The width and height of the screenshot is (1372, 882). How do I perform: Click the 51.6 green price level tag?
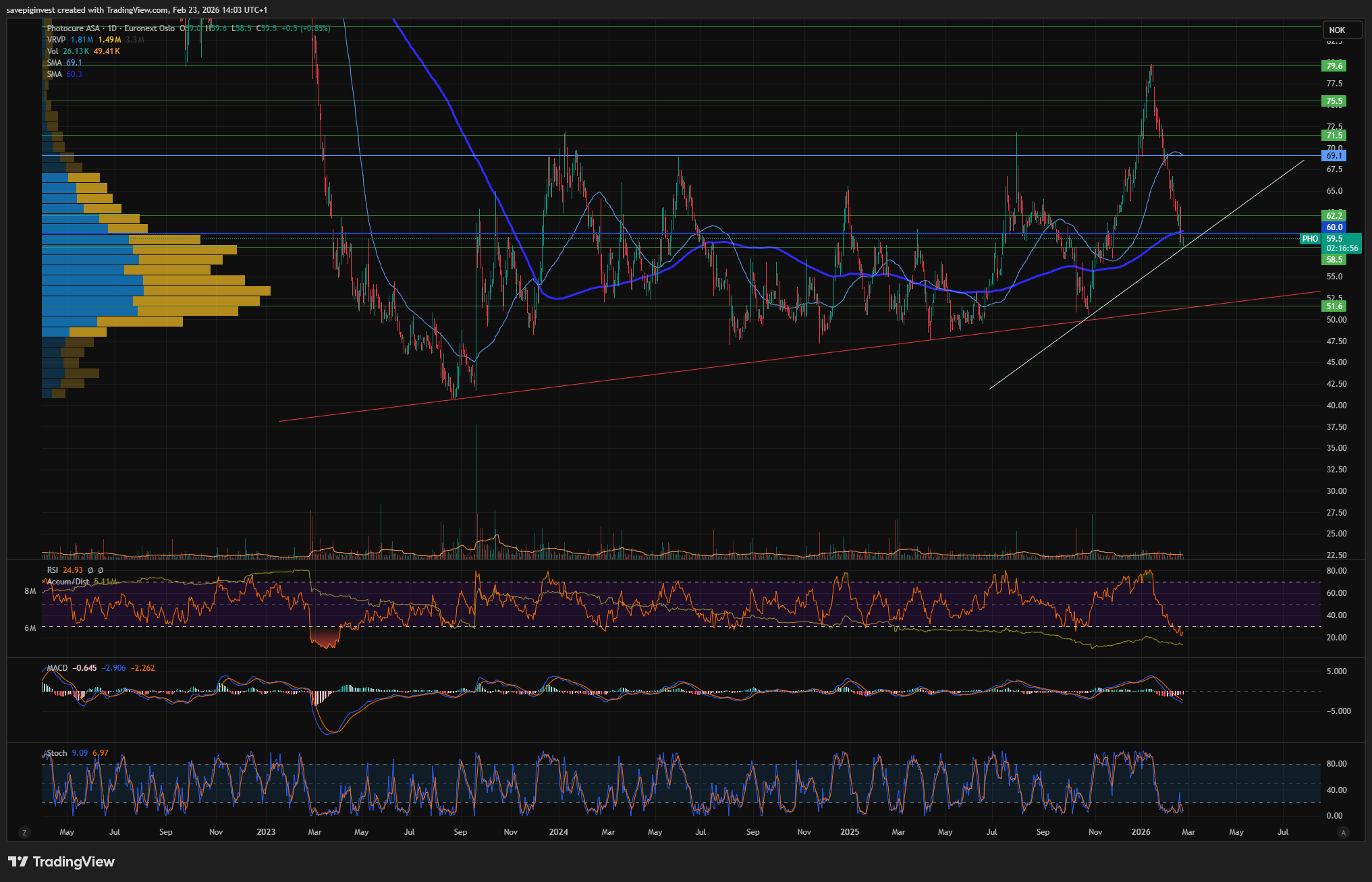click(x=1334, y=306)
